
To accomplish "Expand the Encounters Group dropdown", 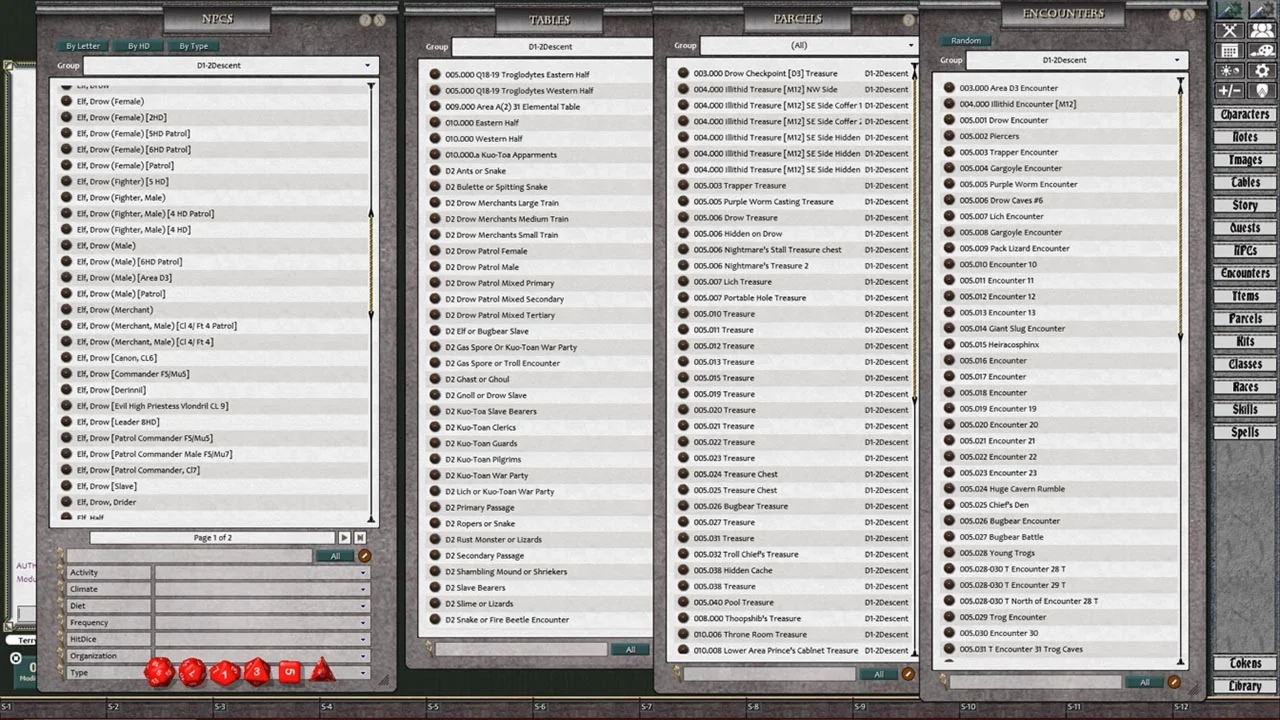I will coord(1074,60).
